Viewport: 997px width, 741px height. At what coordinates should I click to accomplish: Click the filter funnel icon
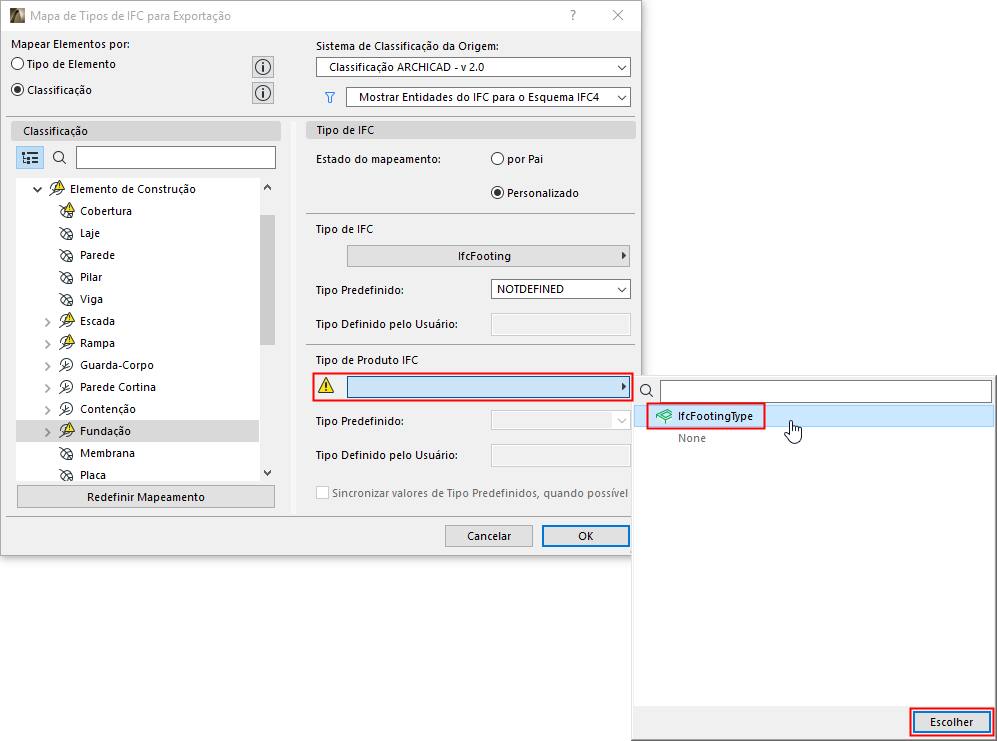coord(329,97)
